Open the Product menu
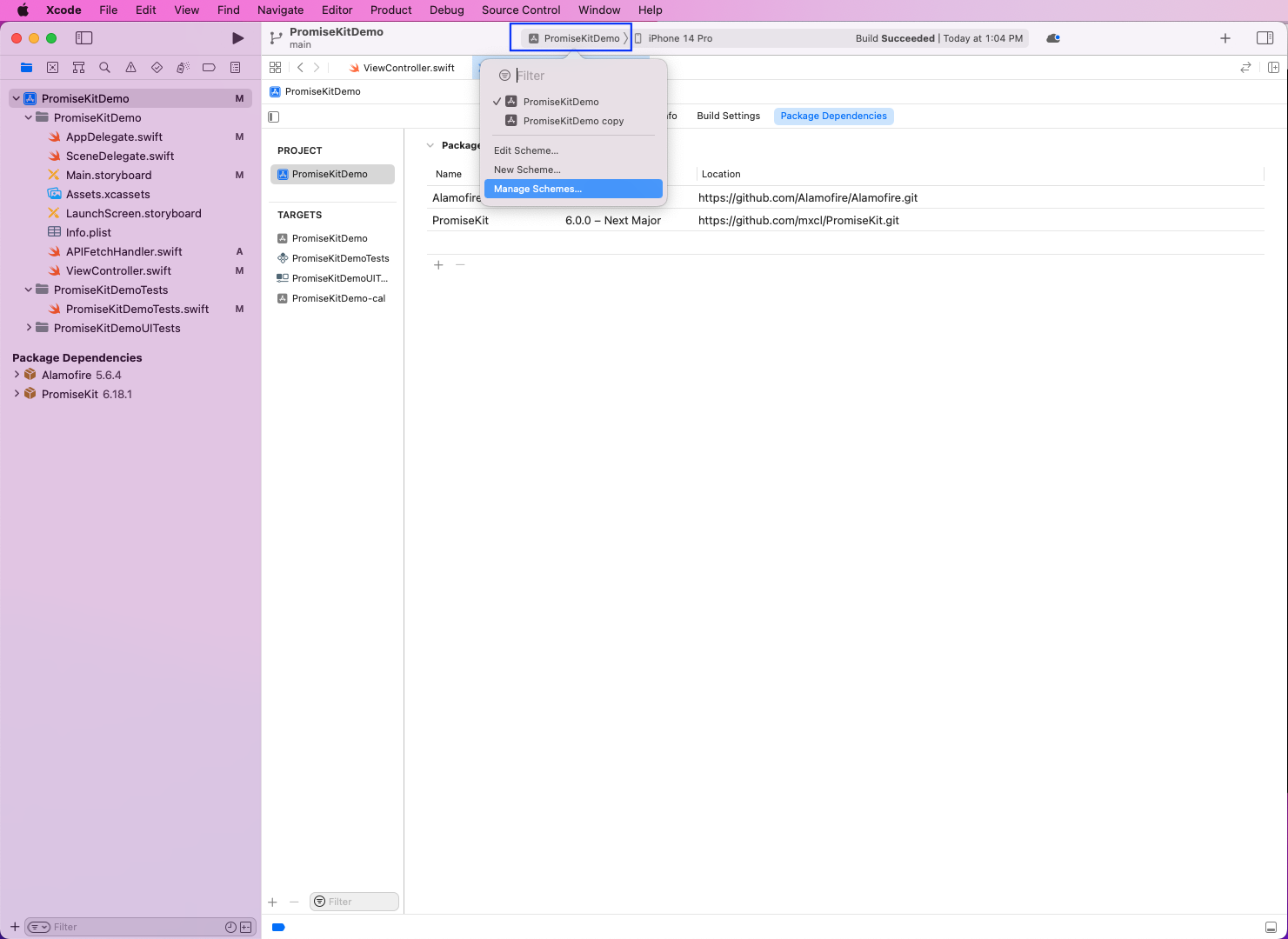Image resolution: width=1288 pixels, height=939 pixels. (390, 10)
